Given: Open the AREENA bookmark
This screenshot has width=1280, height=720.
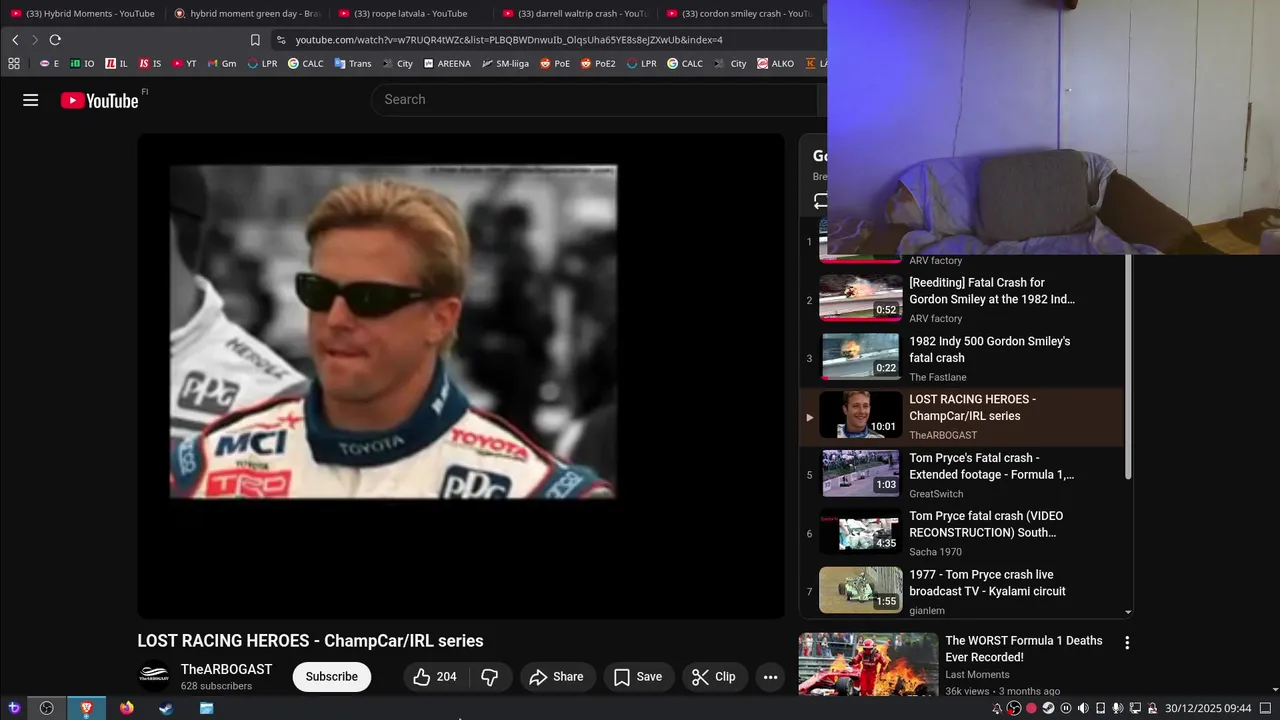Looking at the screenshot, I should [447, 63].
